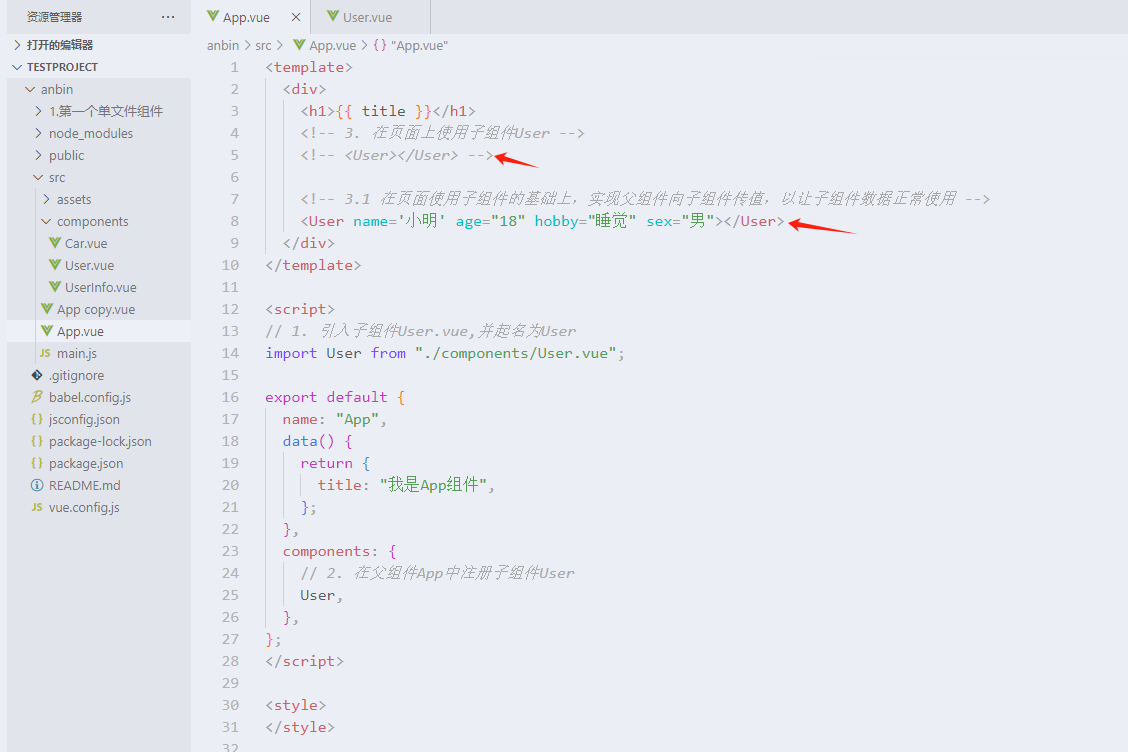Open .gitignore file
Image resolution: width=1128 pixels, height=752 pixels.
point(99,375)
